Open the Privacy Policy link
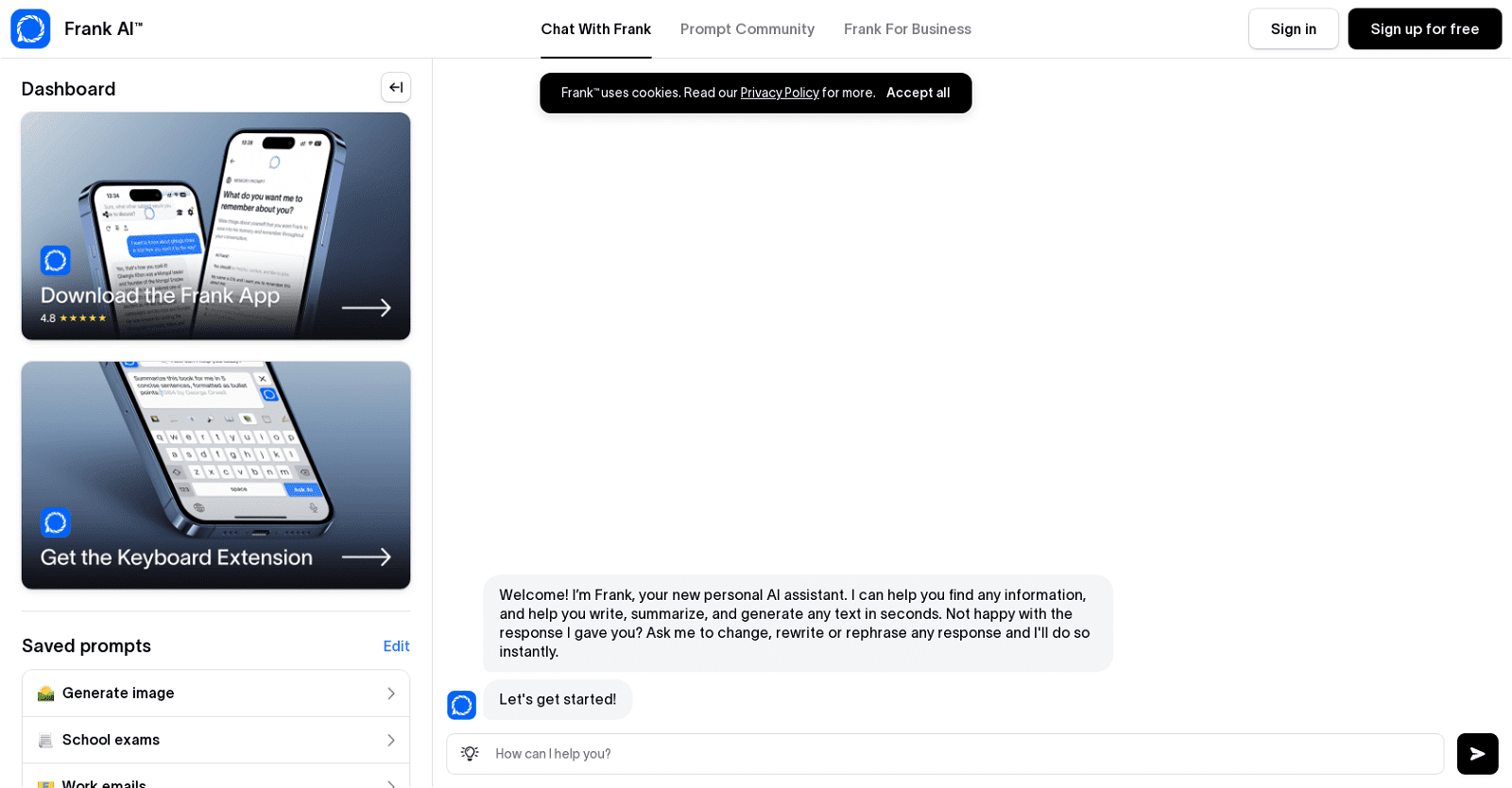Image resolution: width=1512 pixels, height=788 pixels. (779, 93)
